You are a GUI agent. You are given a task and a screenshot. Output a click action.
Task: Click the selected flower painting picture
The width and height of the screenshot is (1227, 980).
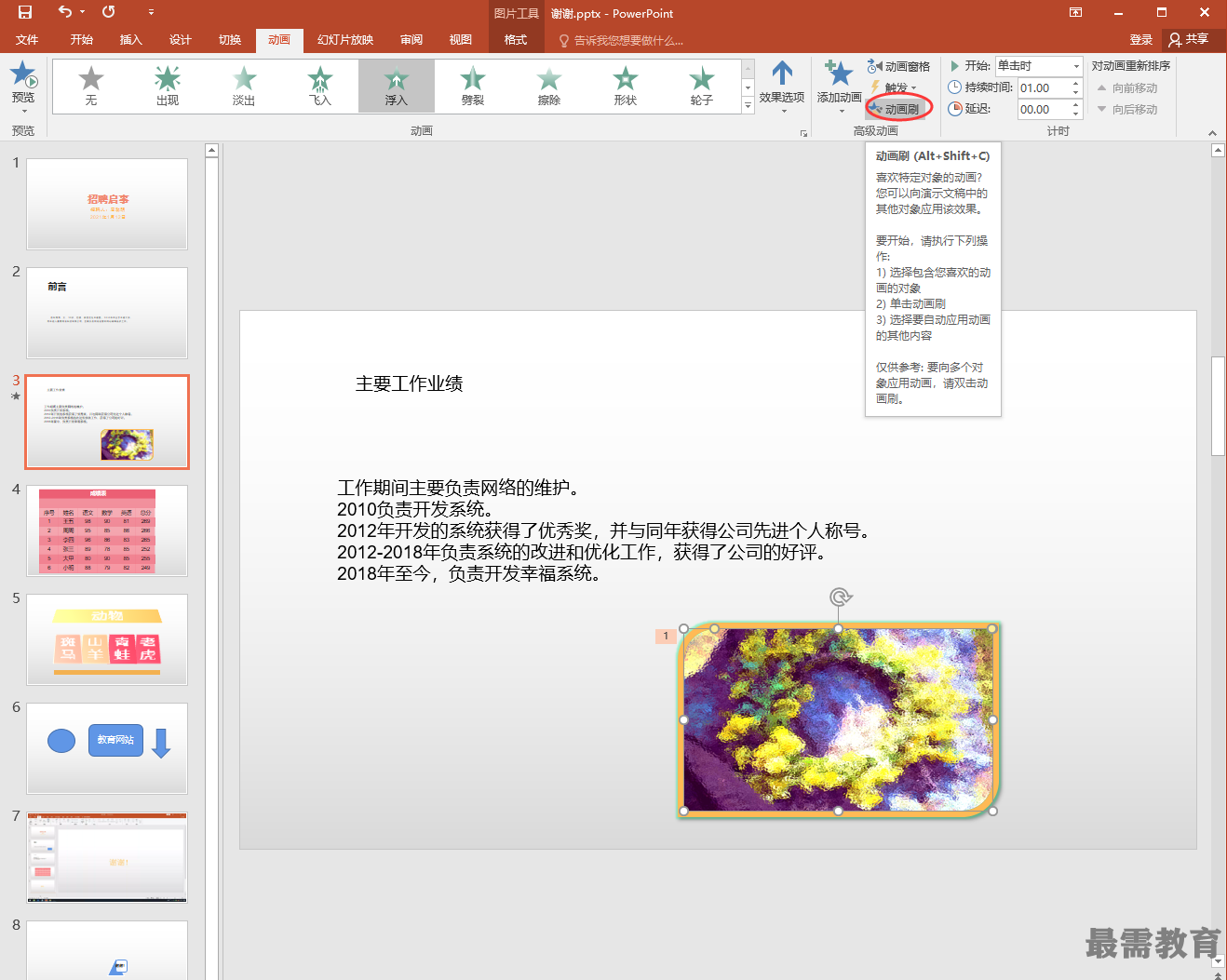coord(839,719)
